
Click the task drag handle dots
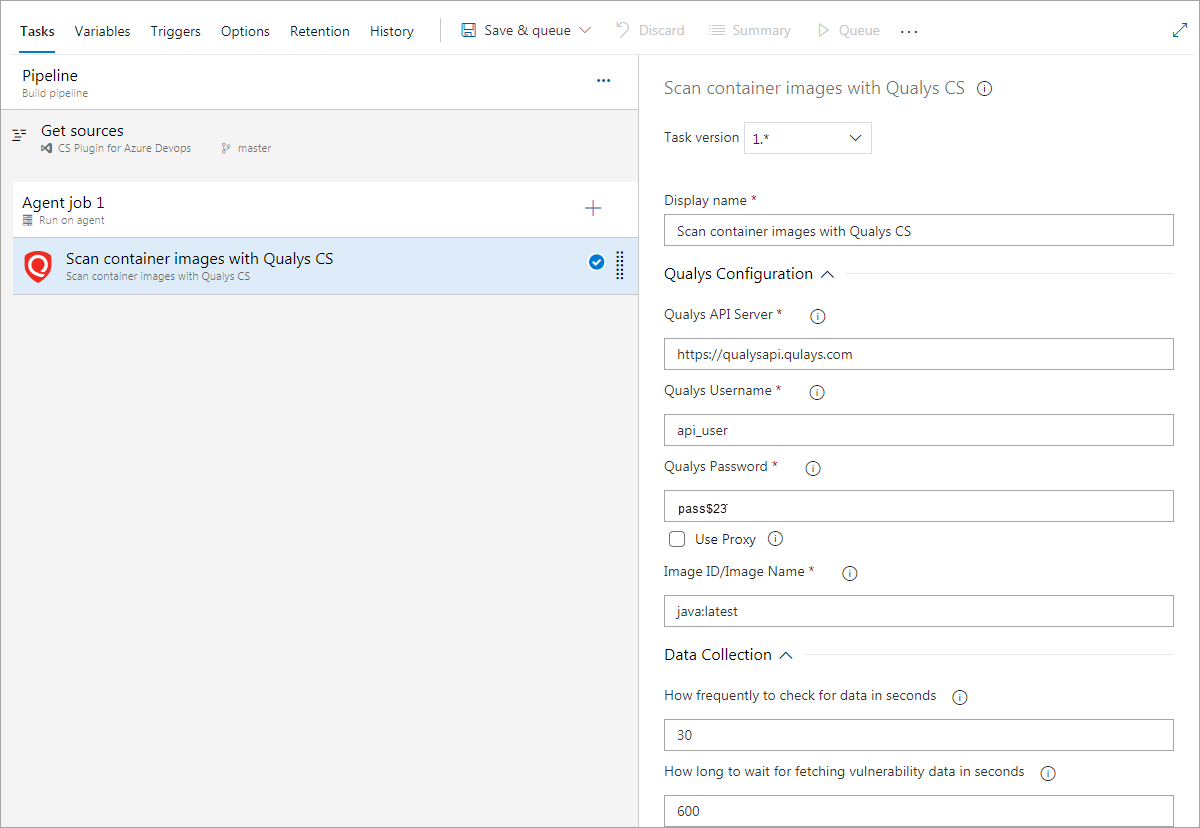[620, 265]
